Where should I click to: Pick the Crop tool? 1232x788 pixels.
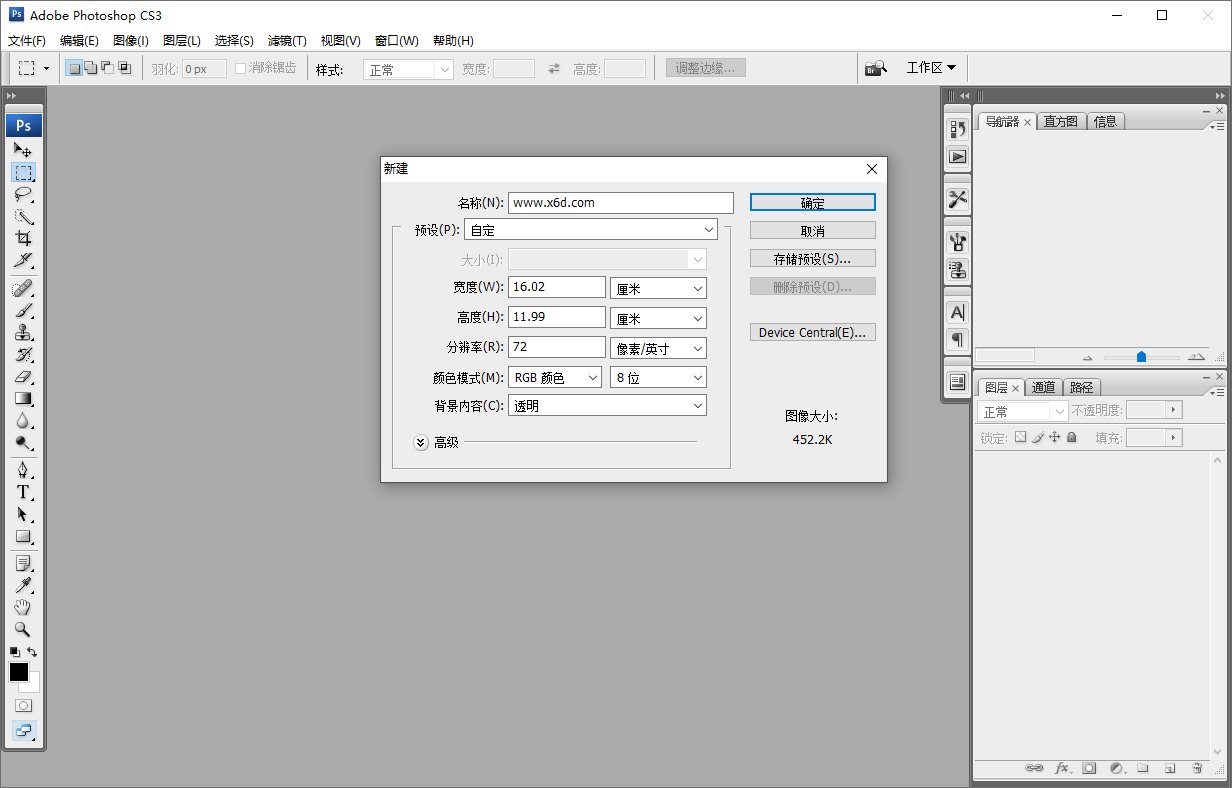[x=23, y=238]
